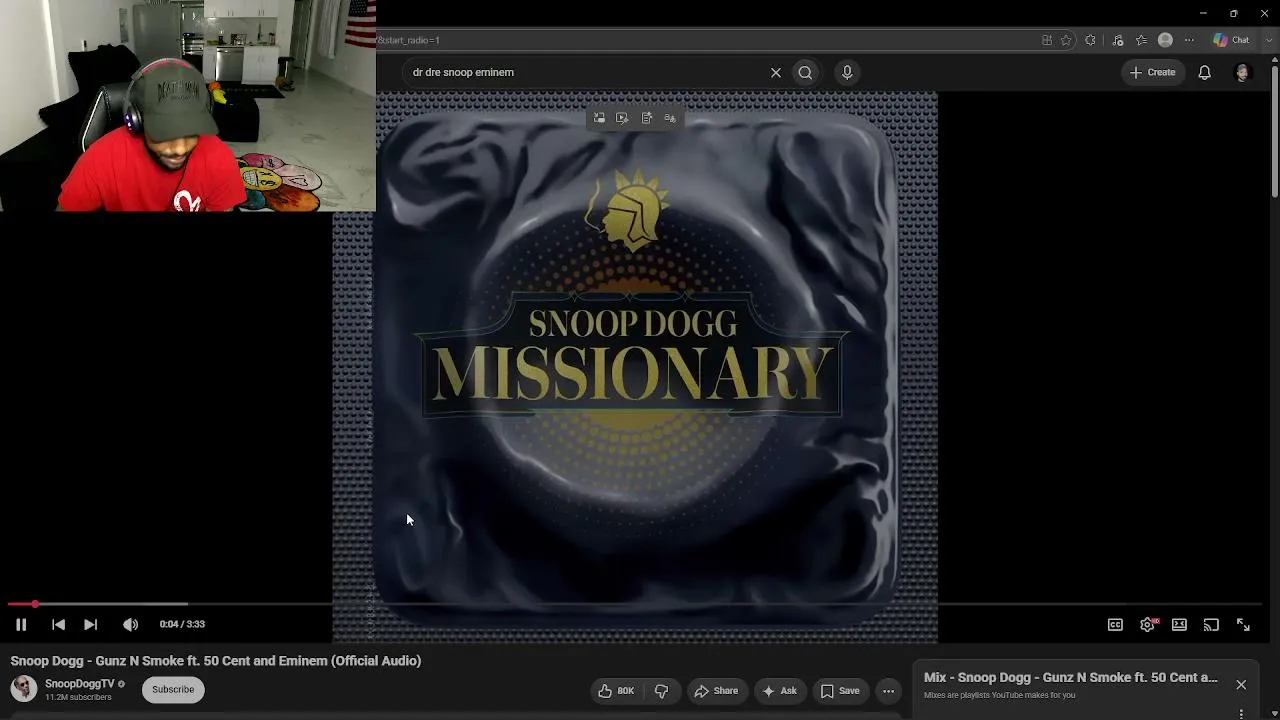Viewport: 1280px width, 720px height.
Task: Search with your voice microphone
Action: point(847,72)
